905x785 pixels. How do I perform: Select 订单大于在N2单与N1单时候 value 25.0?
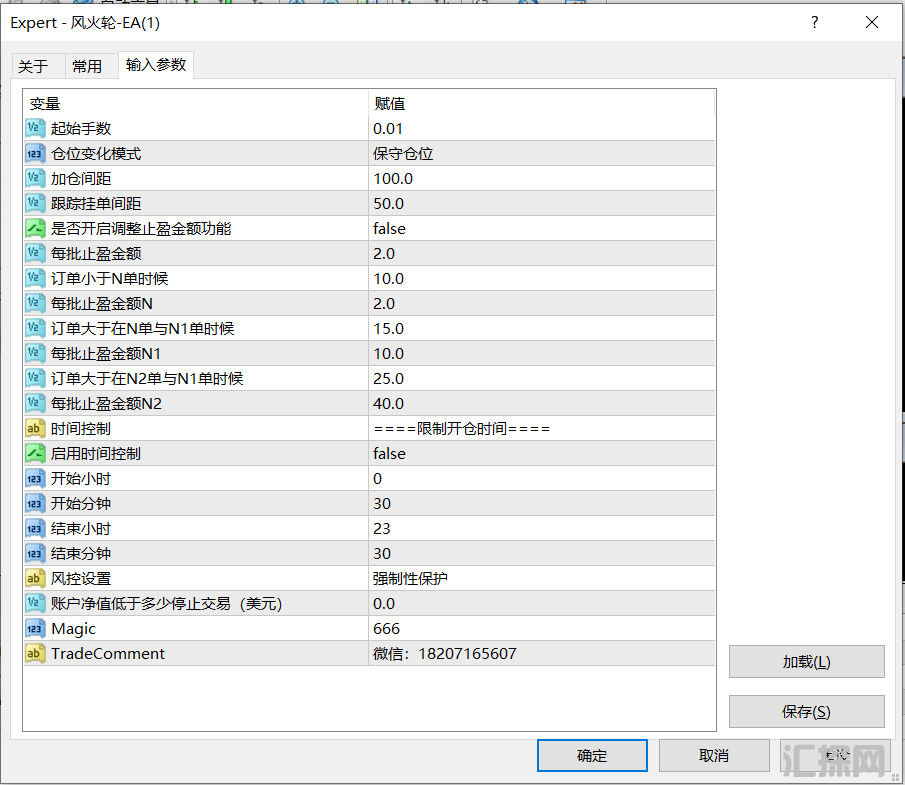coord(541,379)
